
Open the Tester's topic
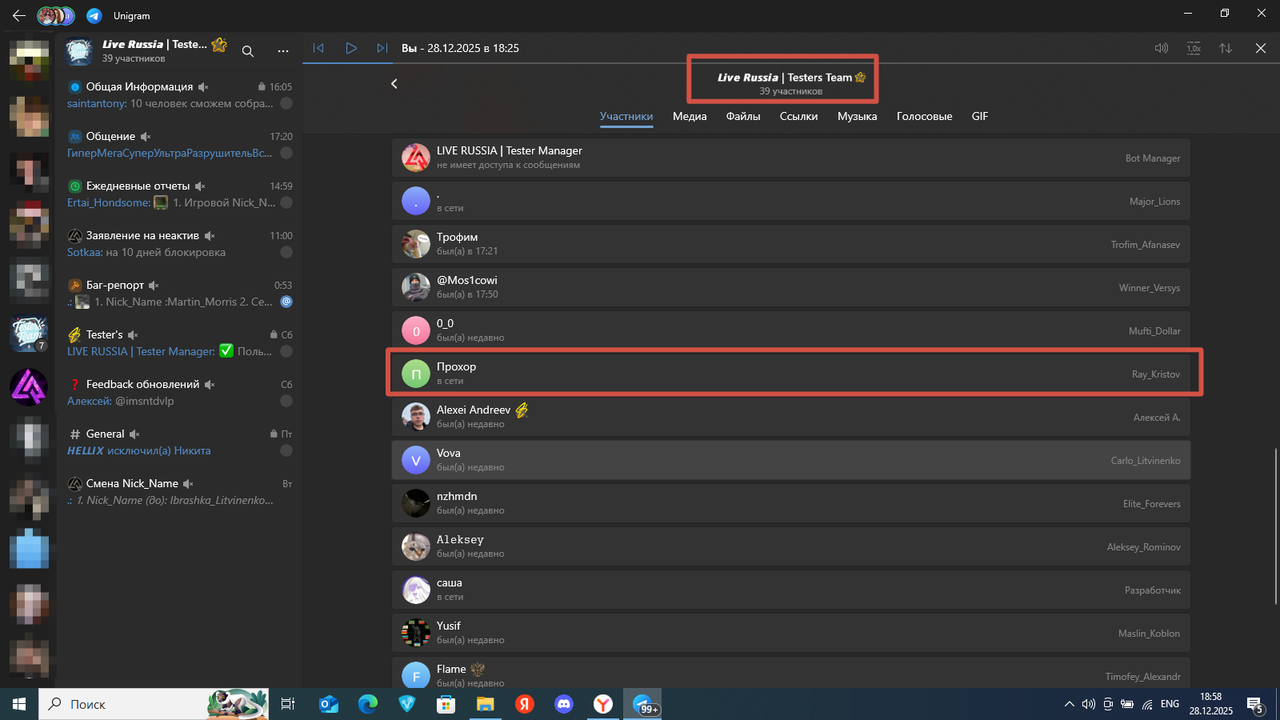(180, 343)
